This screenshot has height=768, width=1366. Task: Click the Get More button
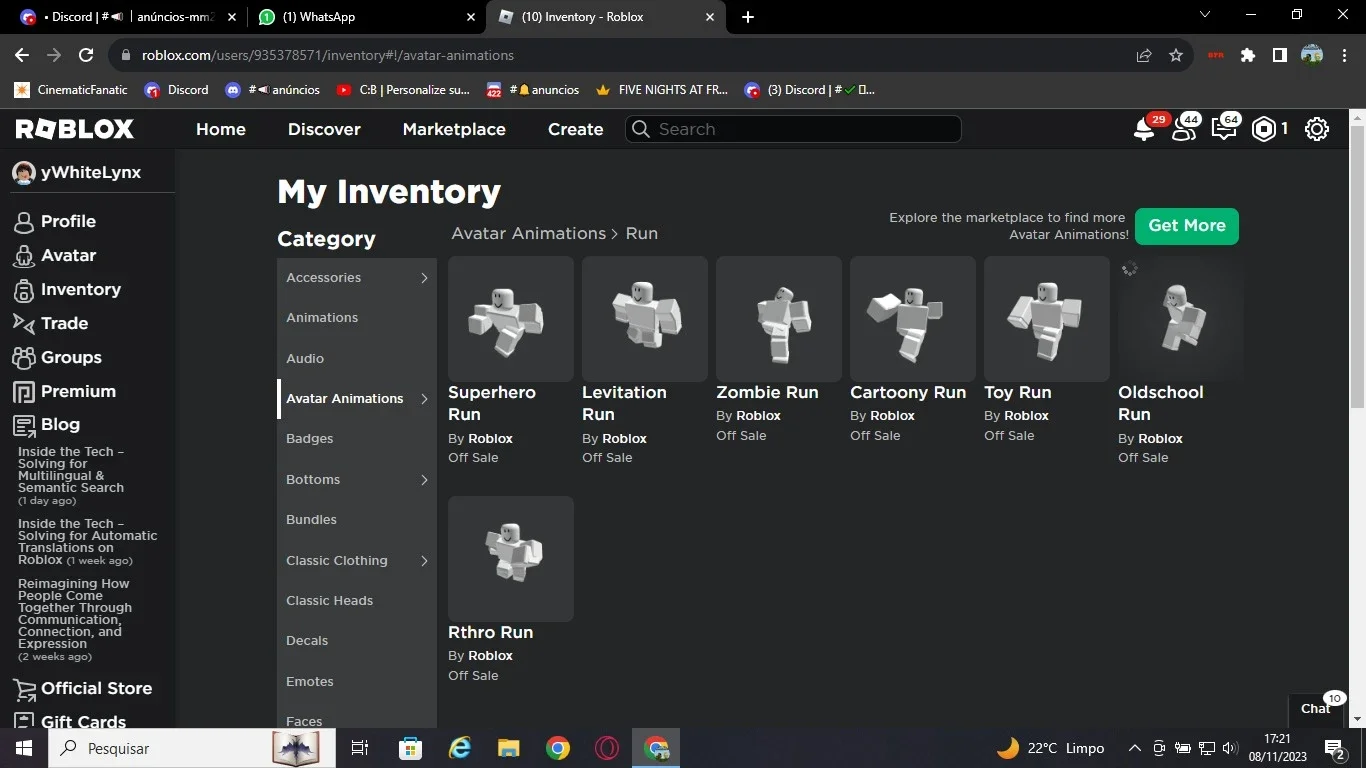point(1187,226)
